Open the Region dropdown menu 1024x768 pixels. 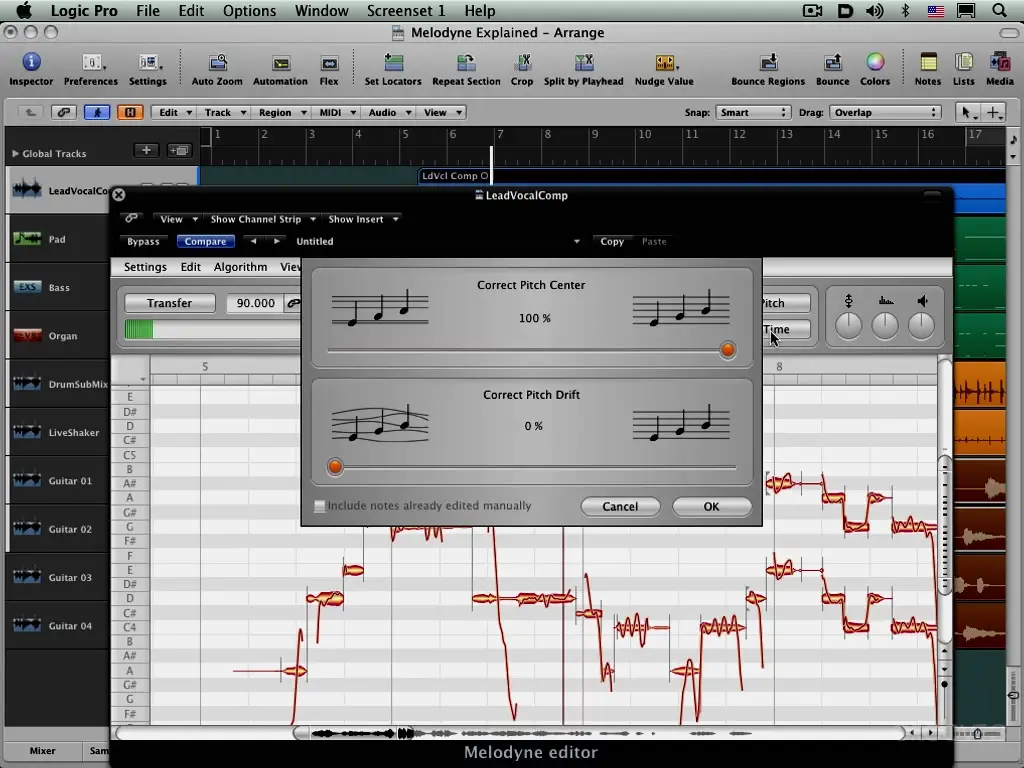point(280,112)
